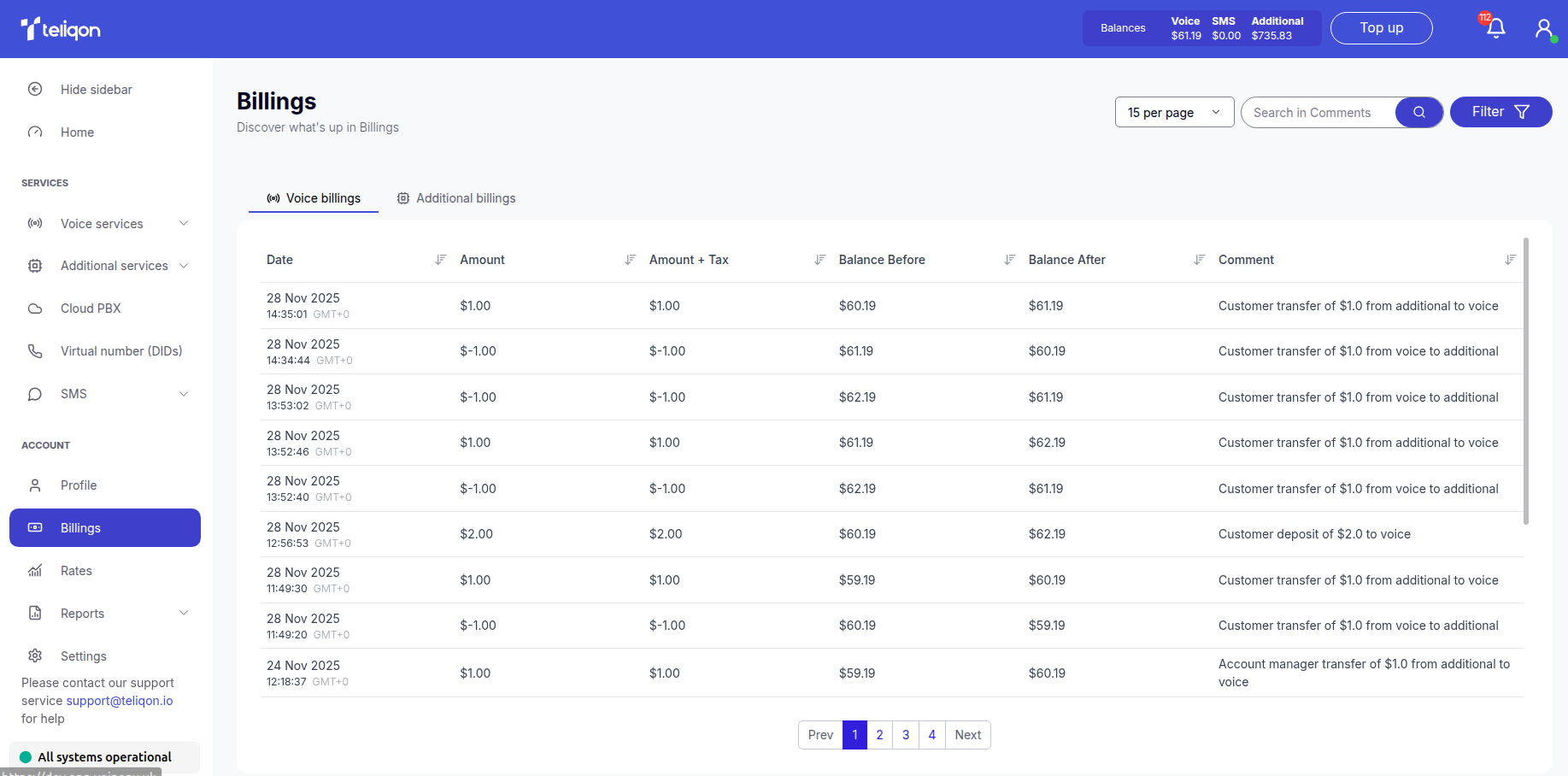Open the 15 per page dropdown

coord(1174,112)
